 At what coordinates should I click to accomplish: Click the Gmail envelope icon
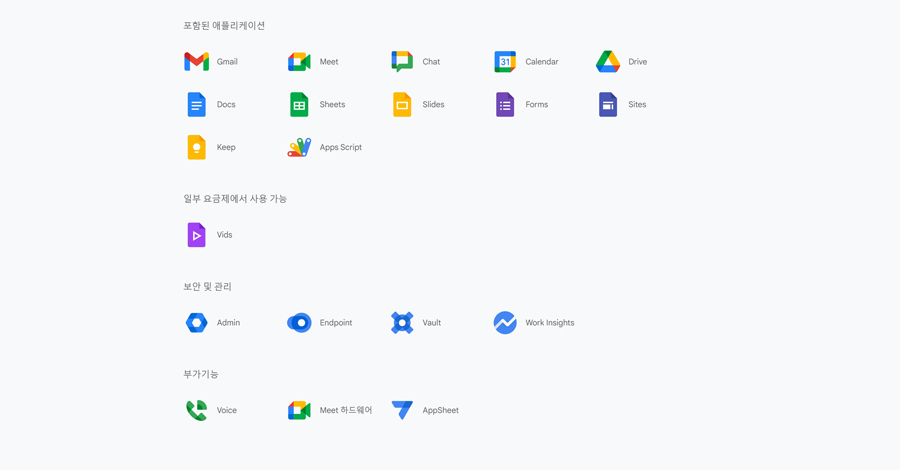pos(196,61)
